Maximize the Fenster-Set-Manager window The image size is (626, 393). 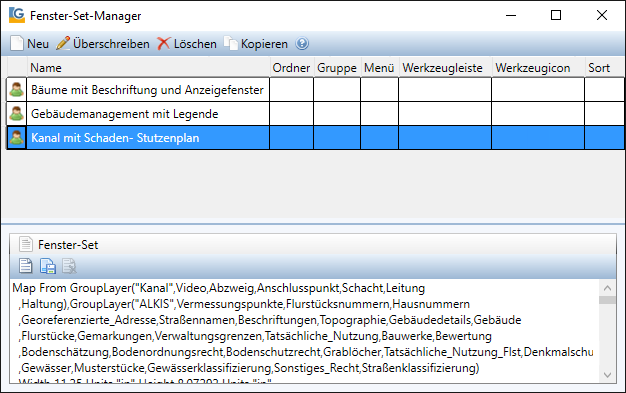coord(556,15)
